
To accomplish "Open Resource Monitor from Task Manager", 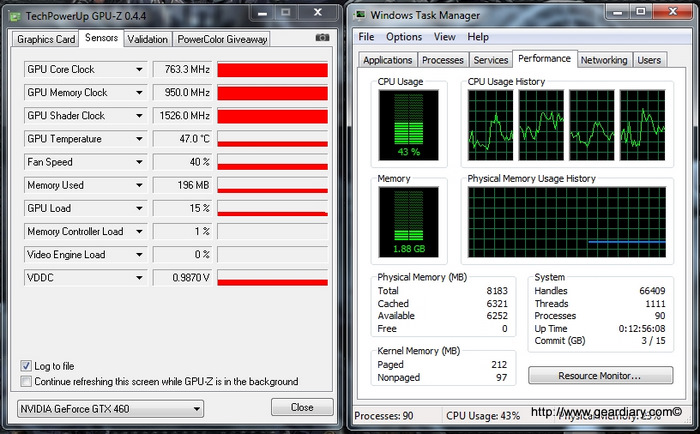I will (x=600, y=376).
